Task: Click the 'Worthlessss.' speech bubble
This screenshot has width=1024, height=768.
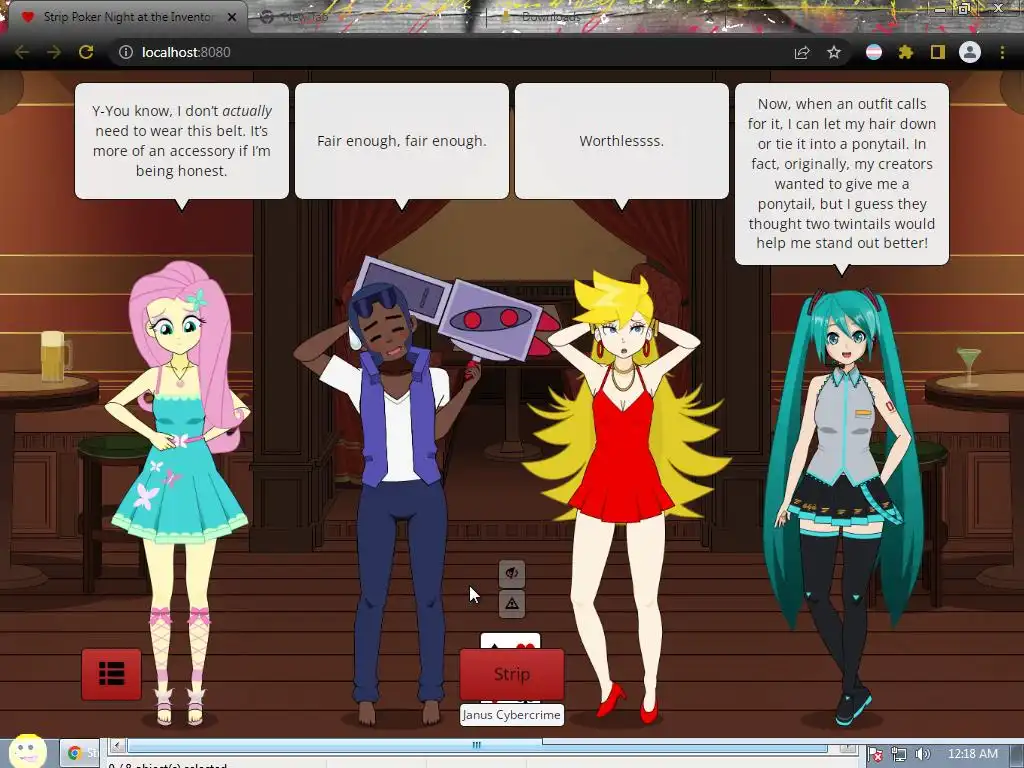Action: (x=622, y=141)
